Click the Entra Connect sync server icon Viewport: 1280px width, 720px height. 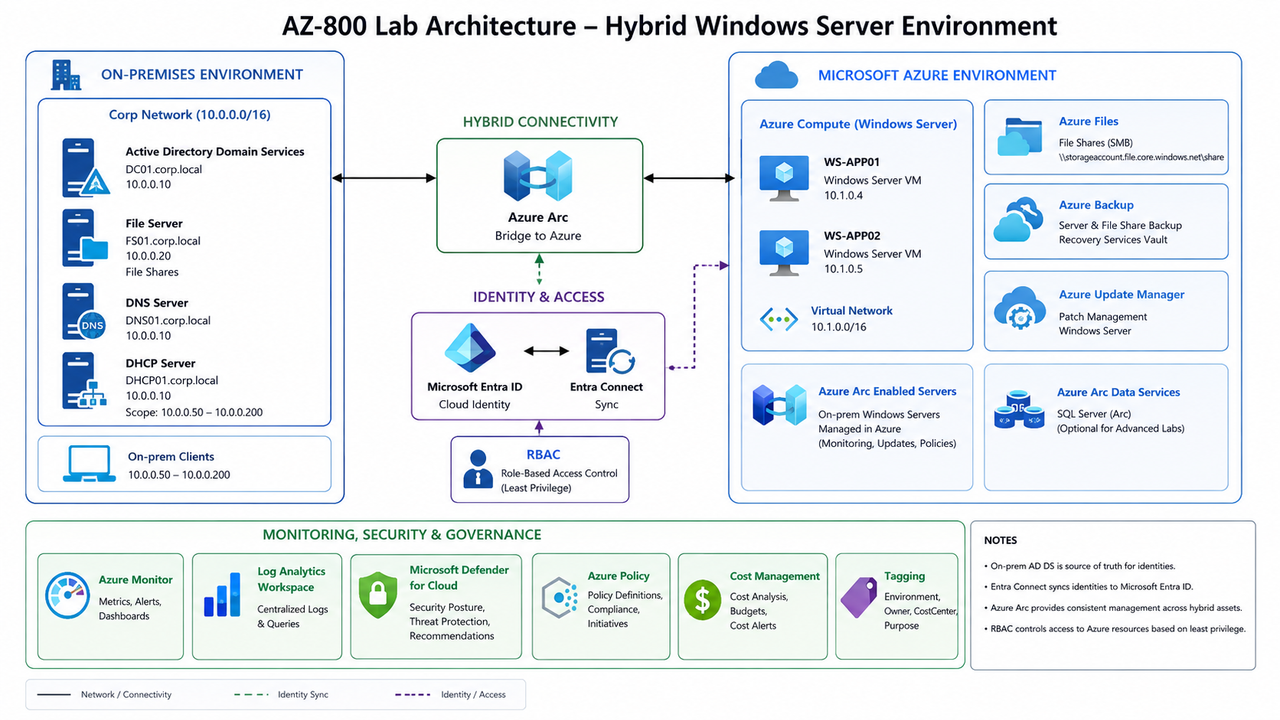pos(608,352)
